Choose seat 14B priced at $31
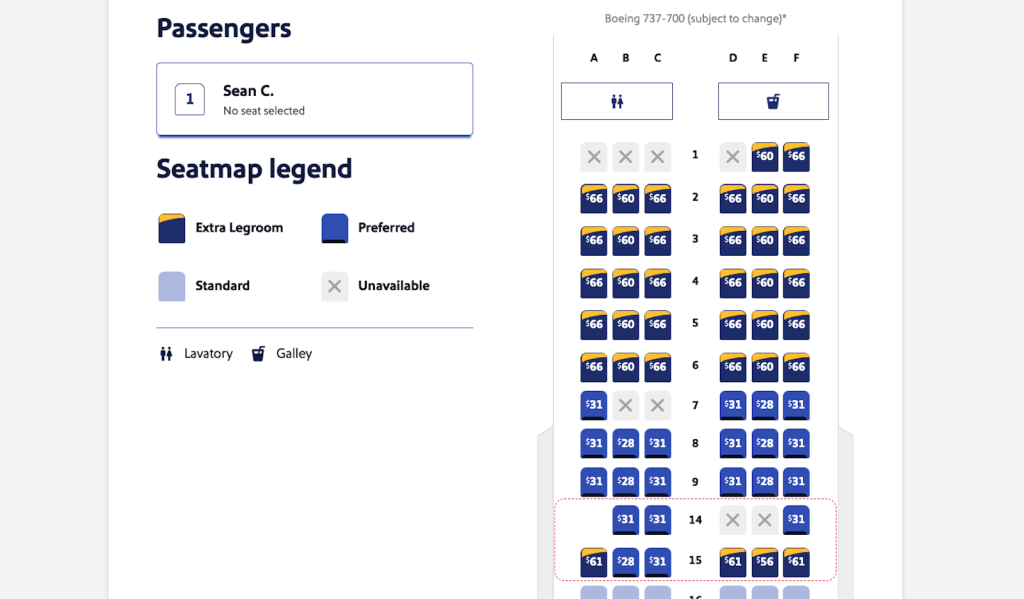The height and width of the screenshot is (599, 1024). click(x=626, y=520)
